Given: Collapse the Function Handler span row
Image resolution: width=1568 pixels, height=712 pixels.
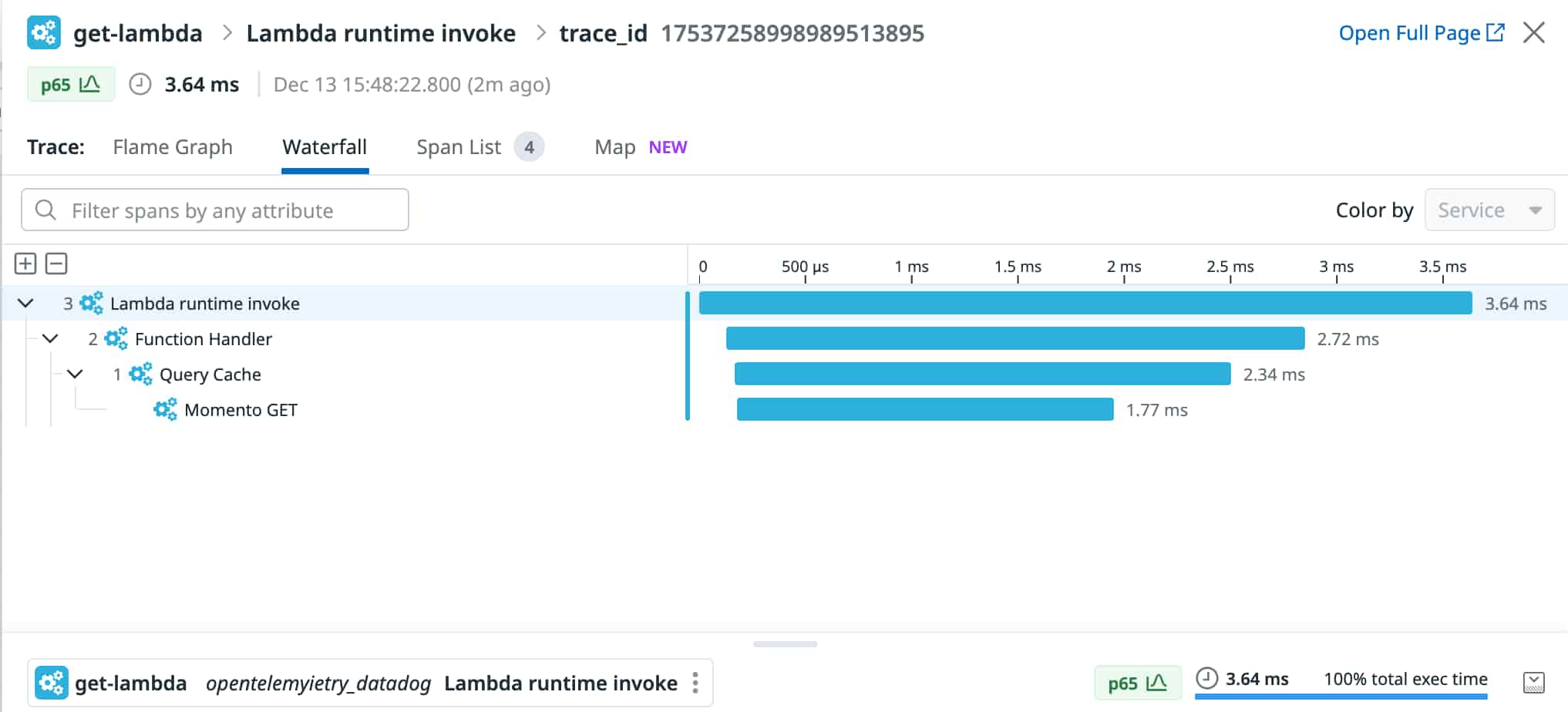Looking at the screenshot, I should point(50,339).
